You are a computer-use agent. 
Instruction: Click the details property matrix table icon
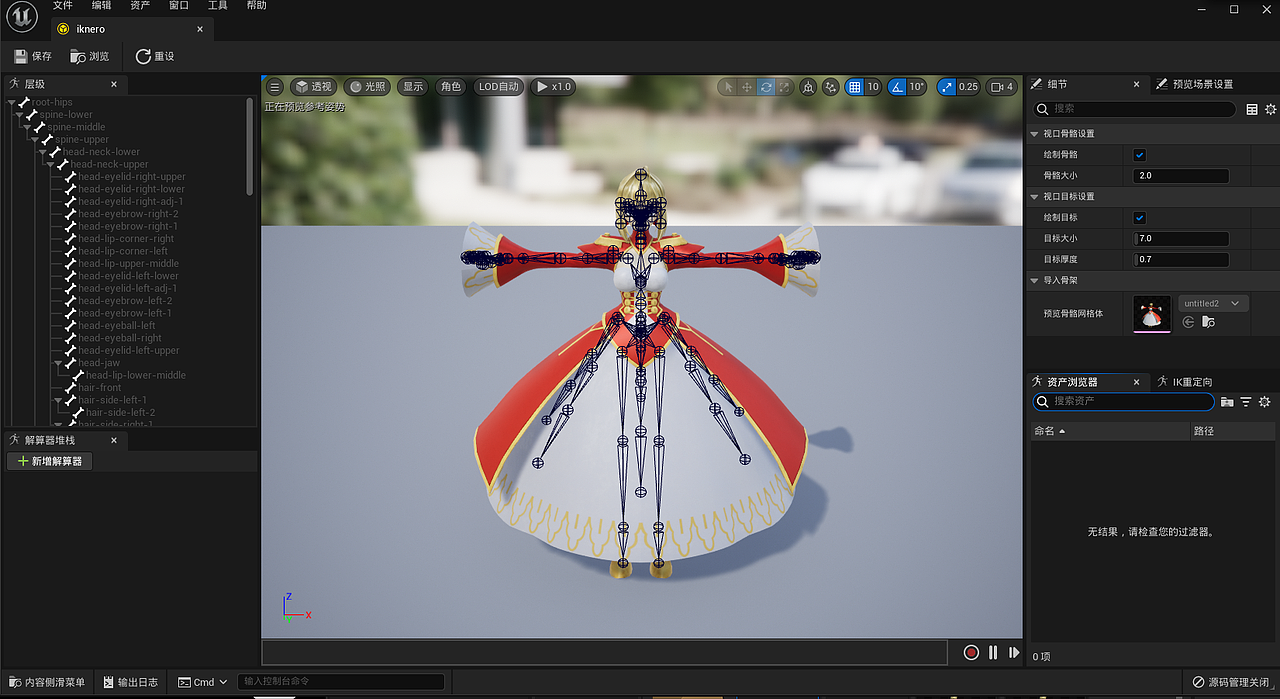1252,109
